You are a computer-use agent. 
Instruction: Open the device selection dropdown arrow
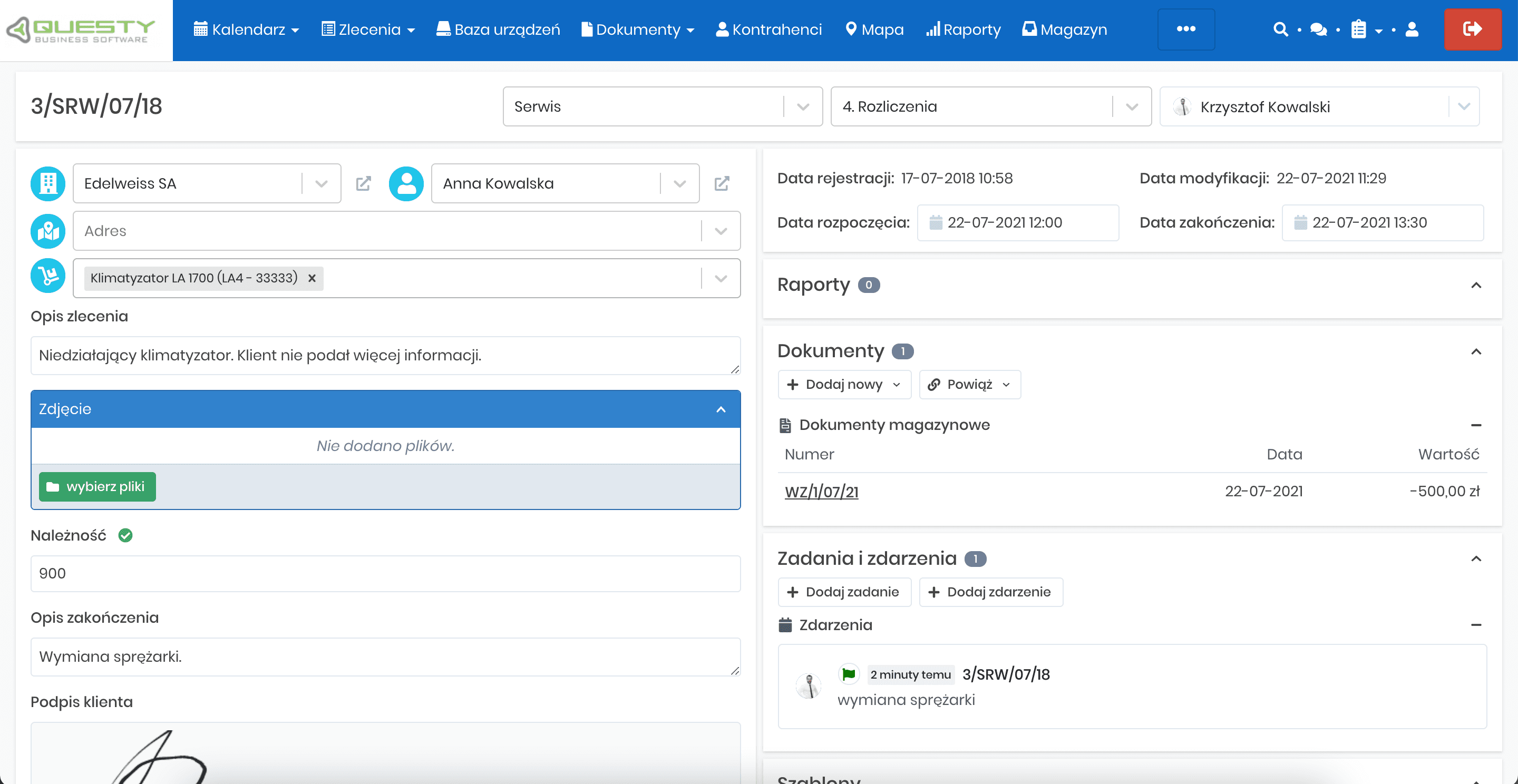point(721,278)
